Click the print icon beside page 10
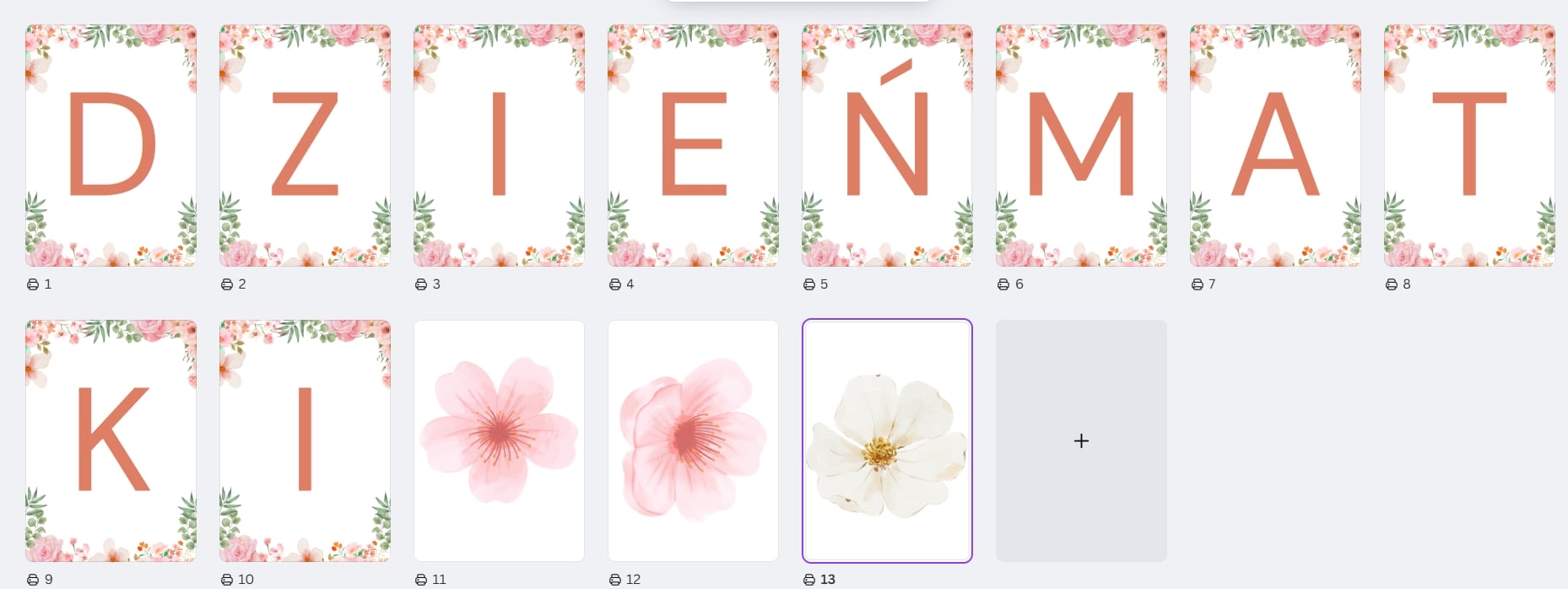This screenshot has height=589, width=1568. click(x=227, y=580)
